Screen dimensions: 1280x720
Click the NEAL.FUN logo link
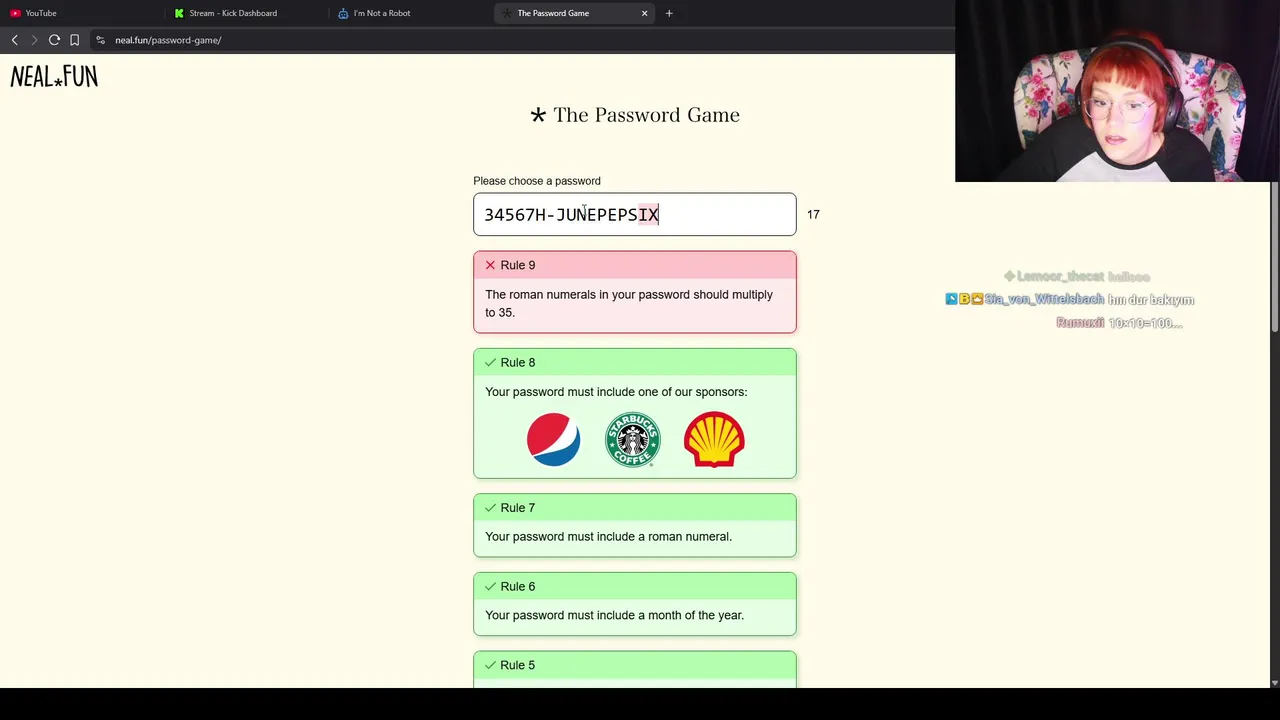[54, 77]
